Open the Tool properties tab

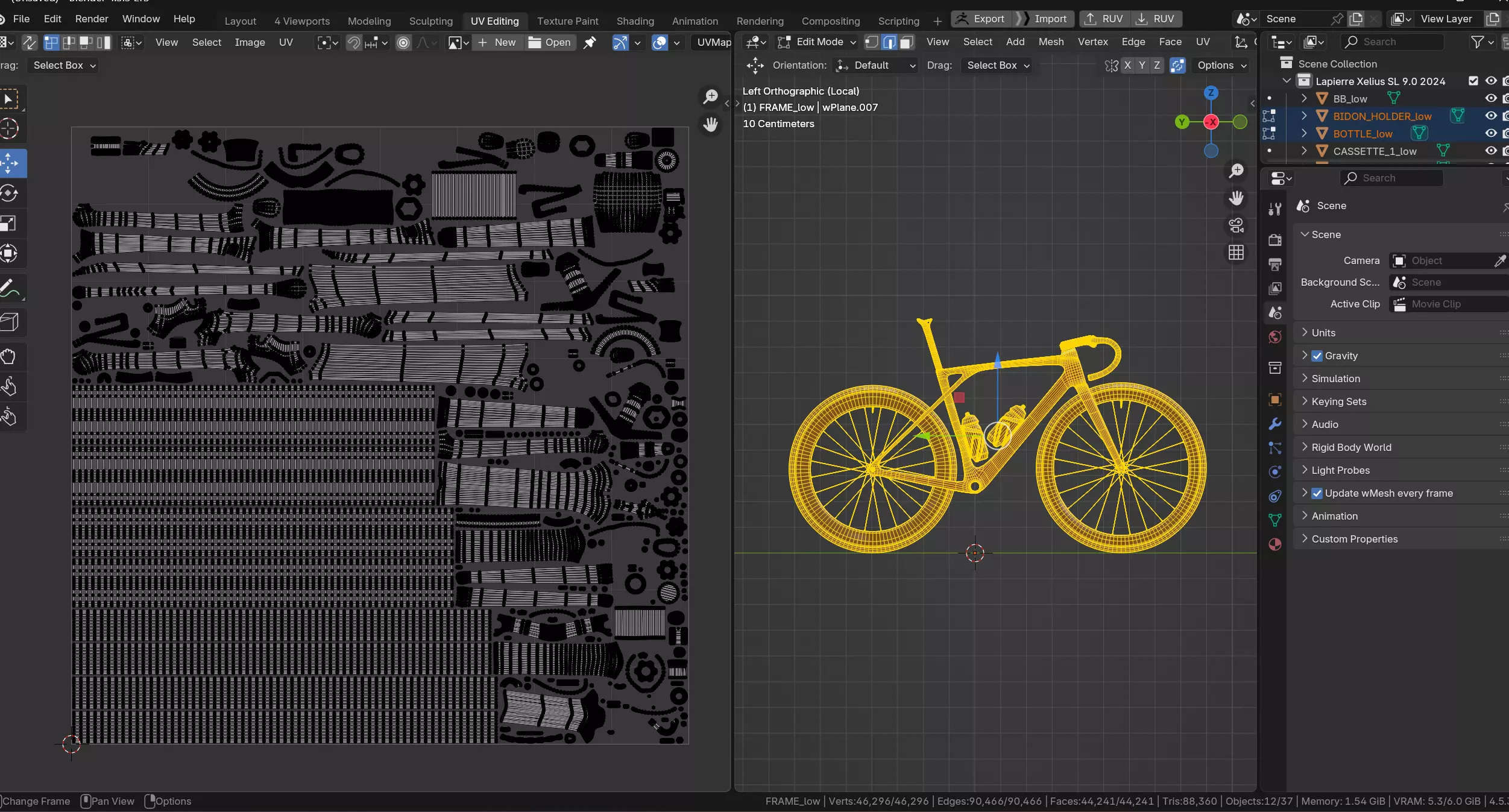1274,209
